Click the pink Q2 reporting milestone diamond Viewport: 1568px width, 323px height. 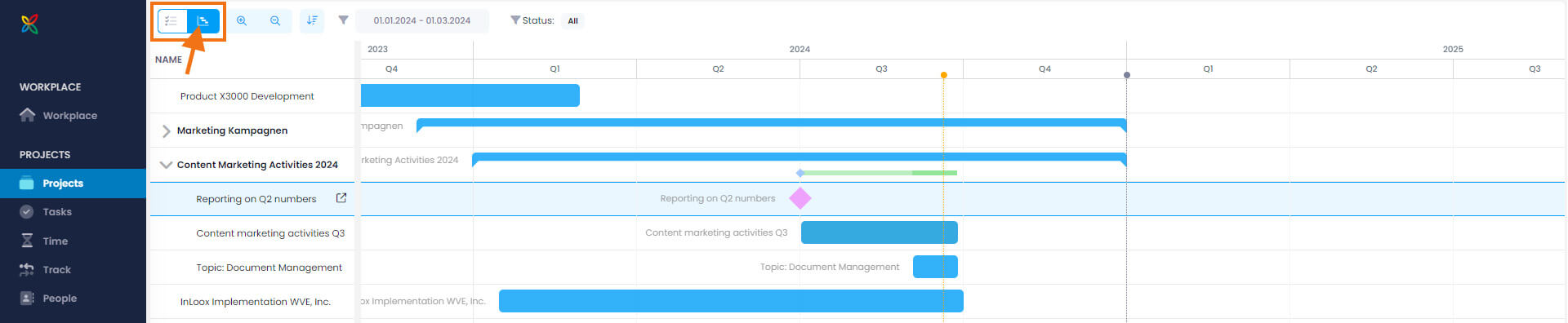pyautogui.click(x=800, y=198)
